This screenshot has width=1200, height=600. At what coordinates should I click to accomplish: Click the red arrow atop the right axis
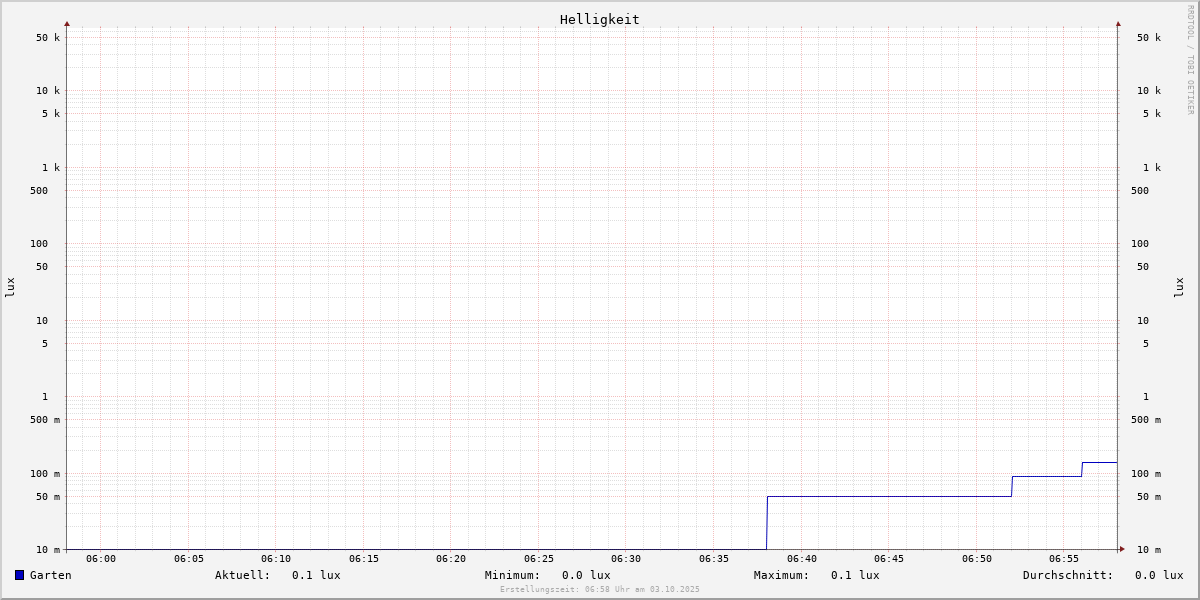point(1118,23)
